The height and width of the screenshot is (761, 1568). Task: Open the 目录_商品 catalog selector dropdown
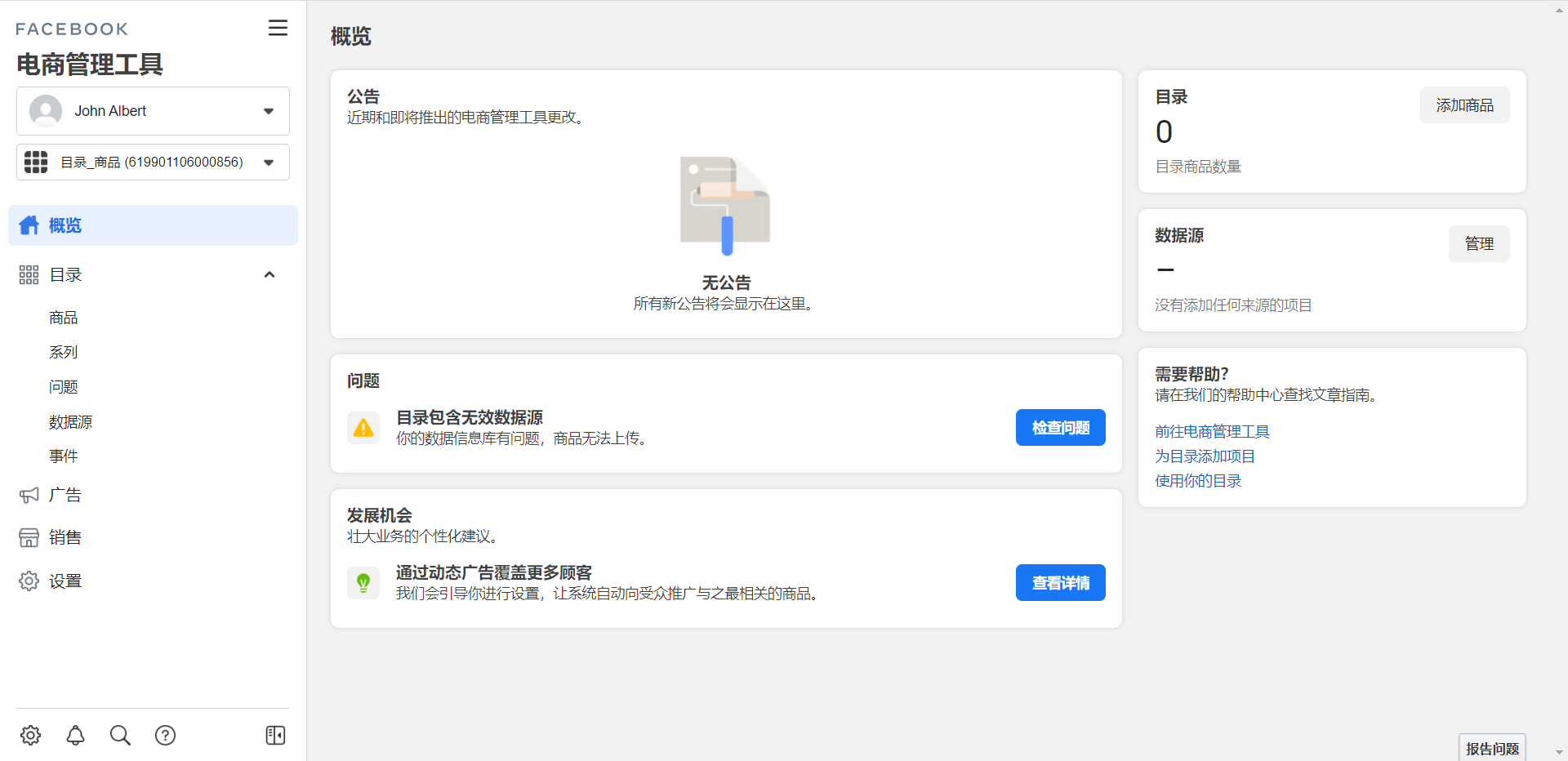153,162
